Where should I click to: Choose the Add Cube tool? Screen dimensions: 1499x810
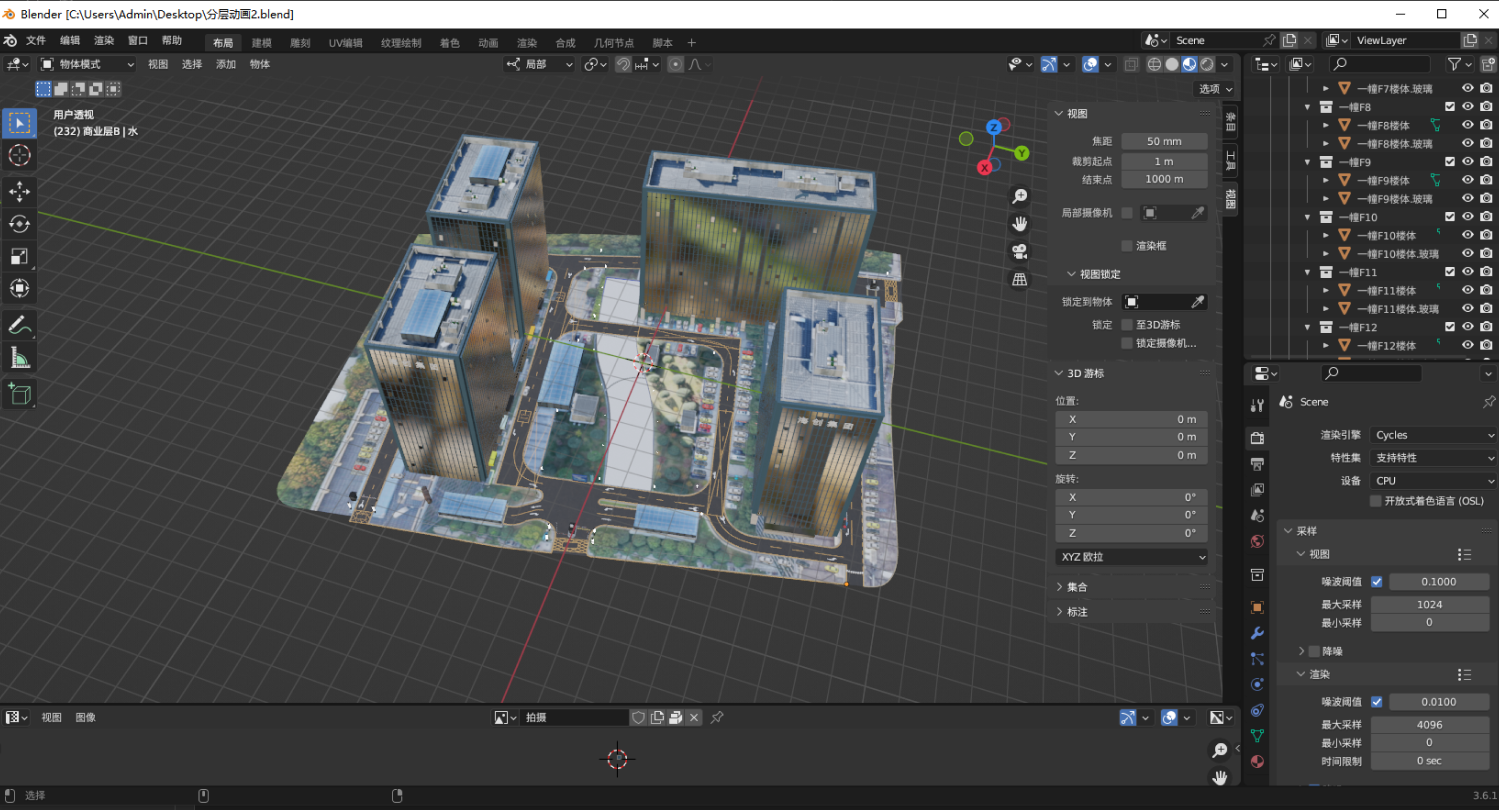19,393
